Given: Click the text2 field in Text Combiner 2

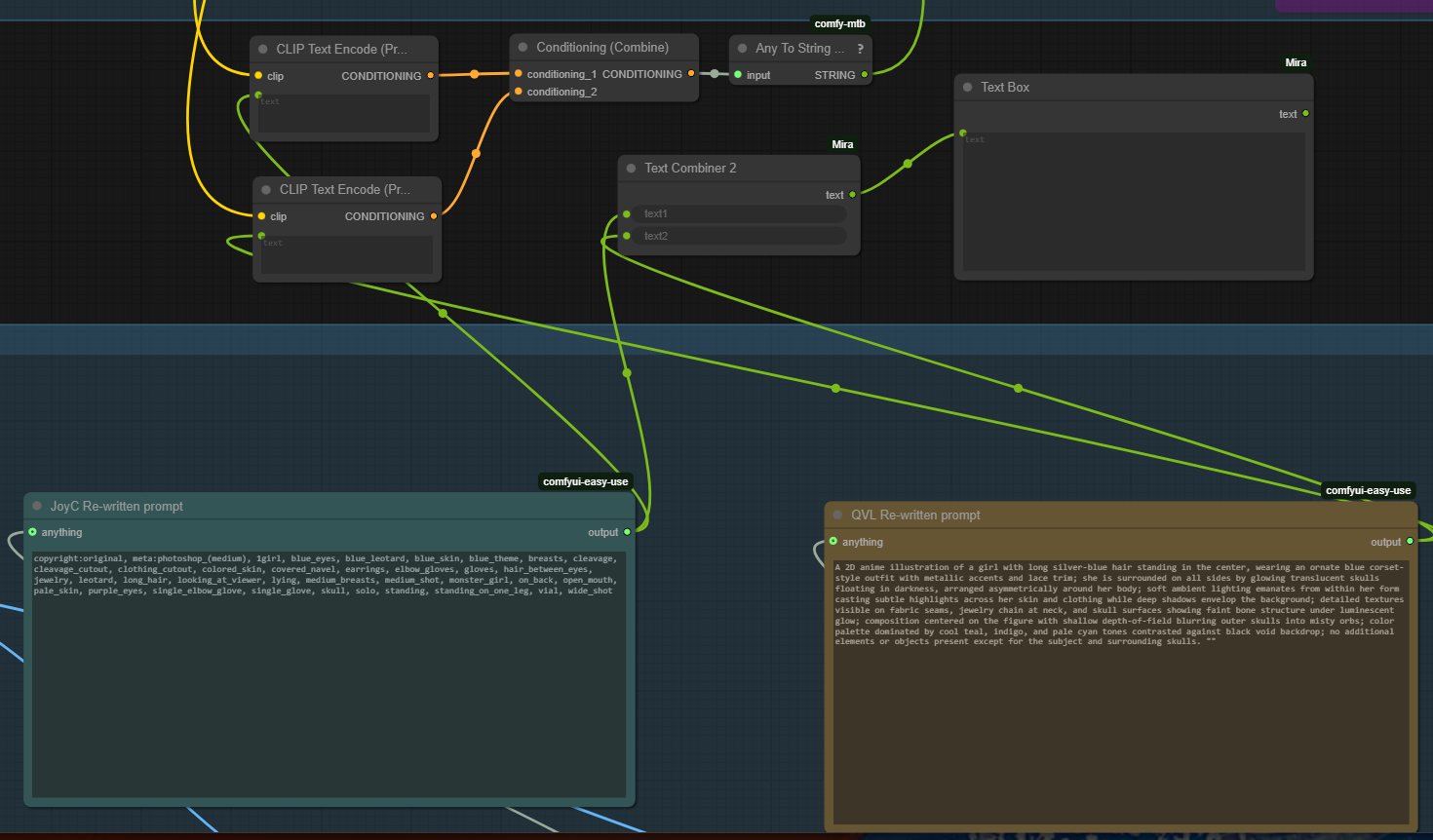Looking at the screenshot, I should (739, 236).
